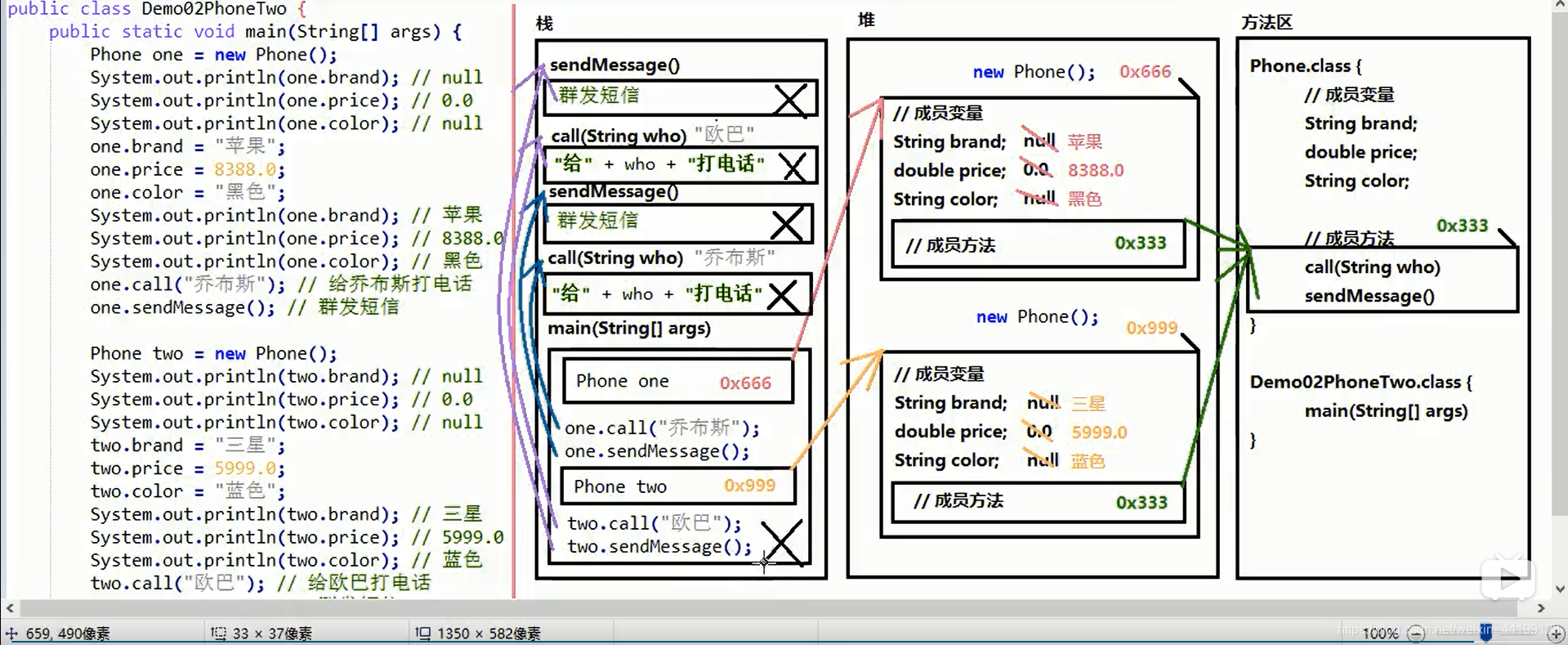
Task: Click the orange '5999.0' value in heap
Action: point(1099,432)
